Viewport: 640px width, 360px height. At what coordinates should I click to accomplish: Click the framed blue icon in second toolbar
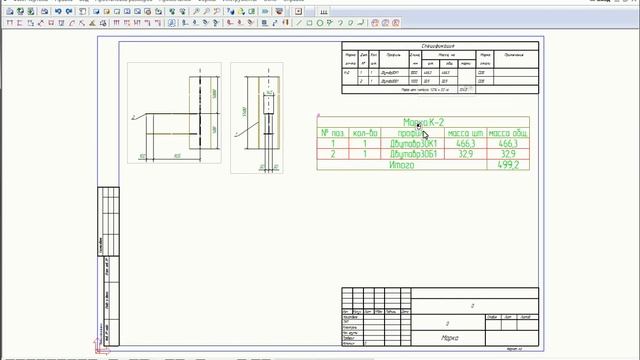(172, 23)
